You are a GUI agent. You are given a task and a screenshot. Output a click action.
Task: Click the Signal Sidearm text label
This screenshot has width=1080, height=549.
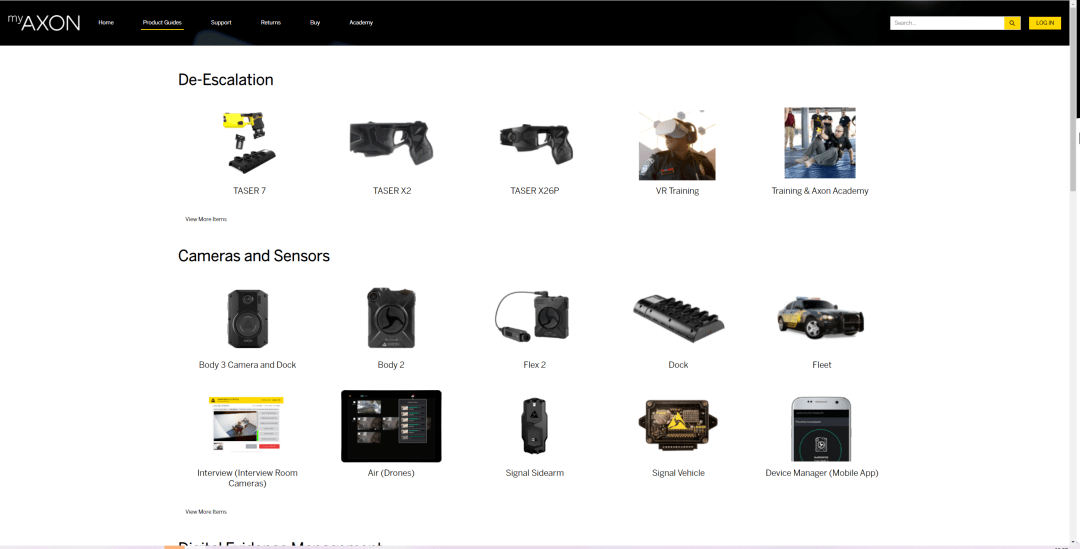(x=534, y=473)
